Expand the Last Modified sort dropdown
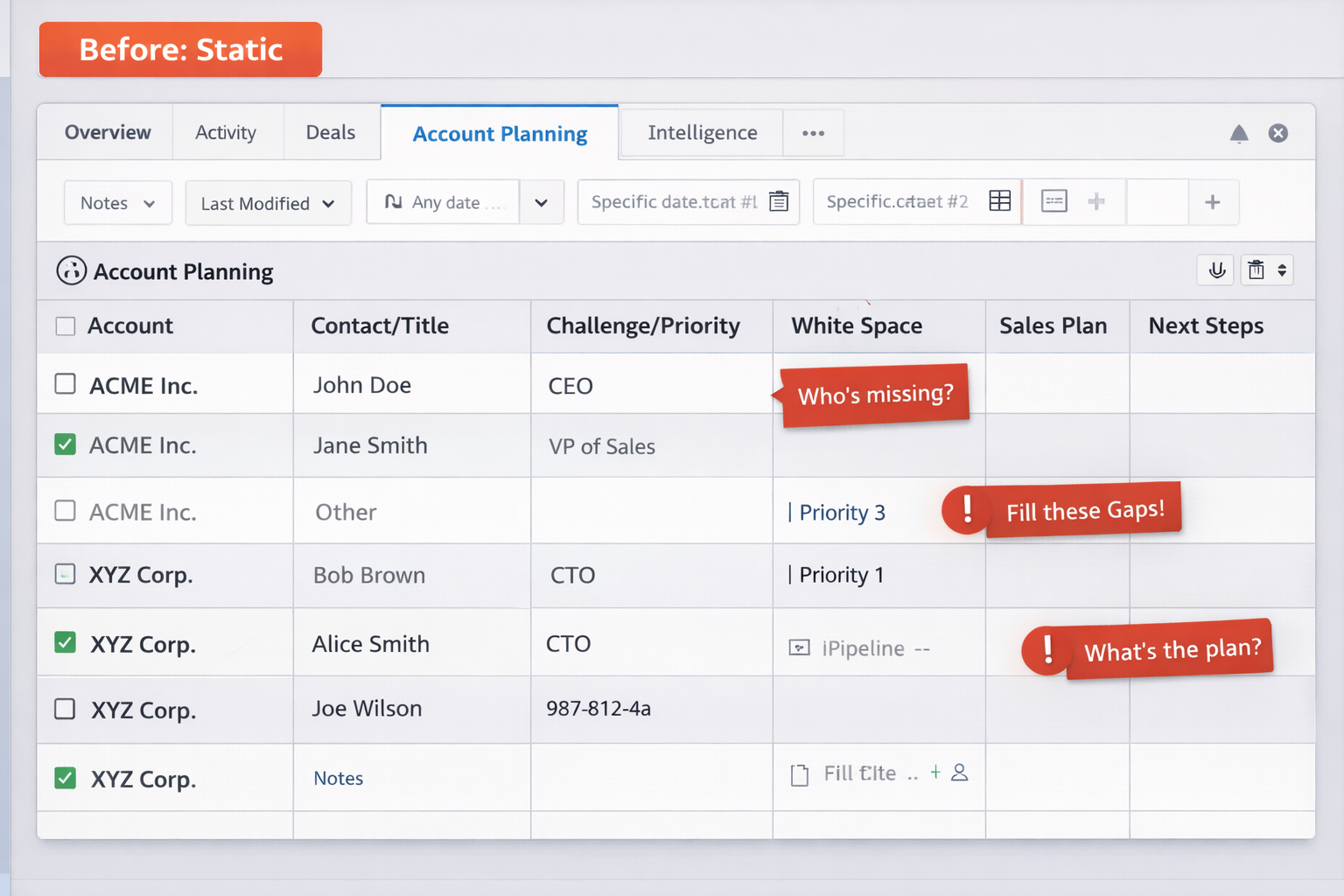Image resolution: width=1344 pixels, height=896 pixels. coord(268,203)
